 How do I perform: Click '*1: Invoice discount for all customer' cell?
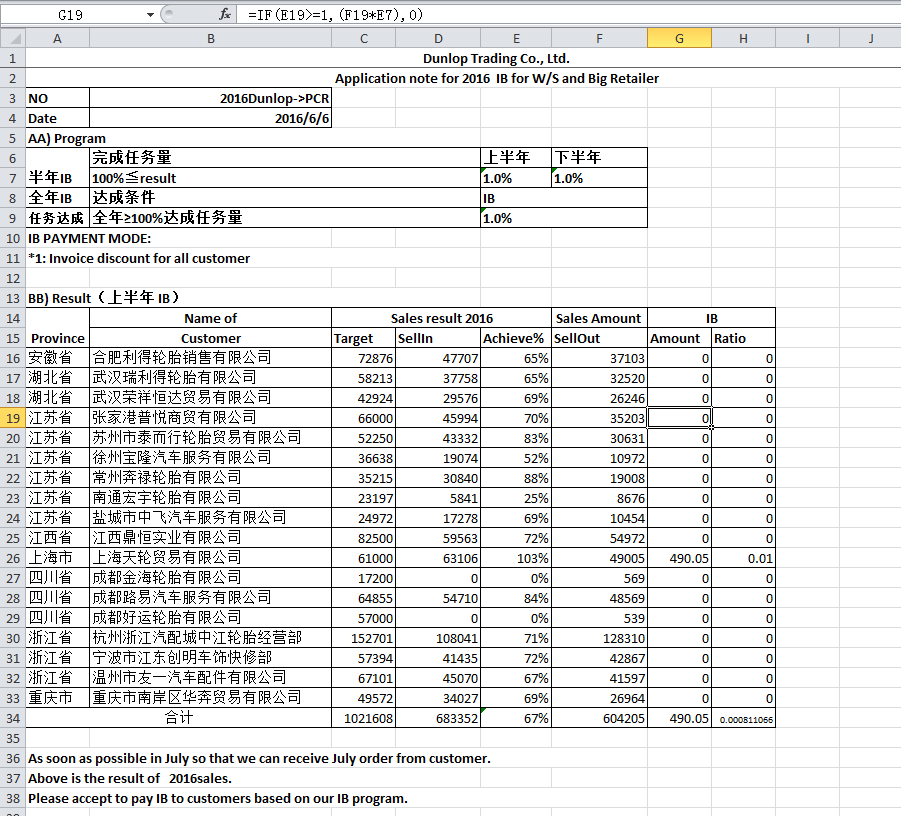[x=139, y=259]
